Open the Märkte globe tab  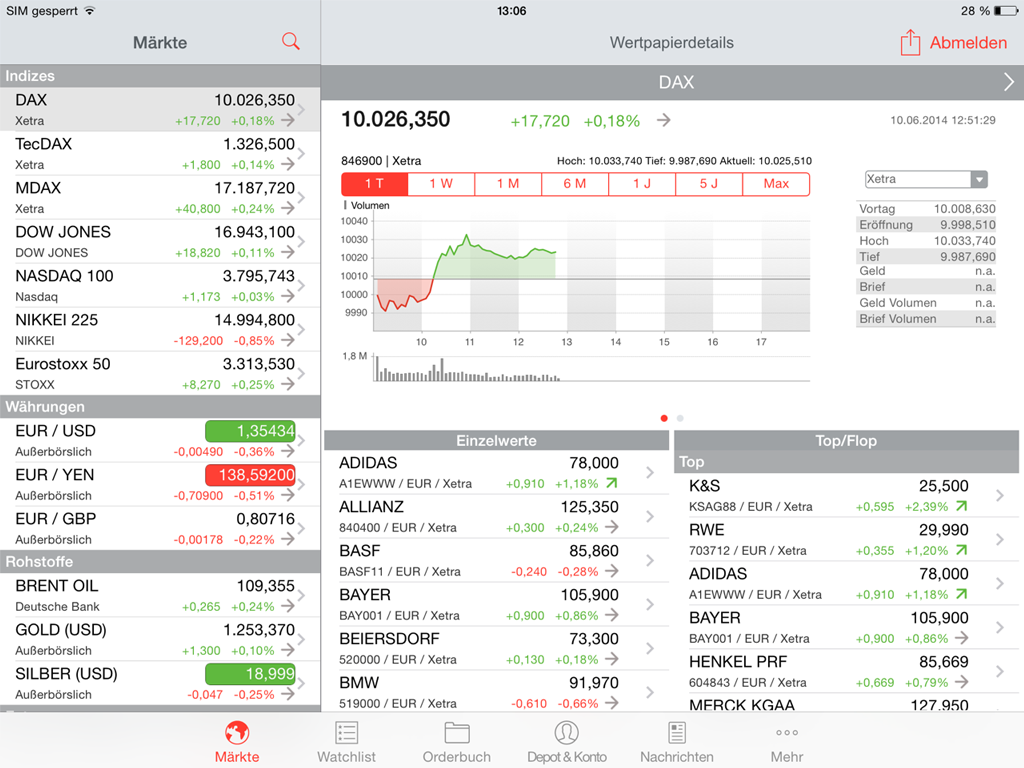(x=237, y=733)
